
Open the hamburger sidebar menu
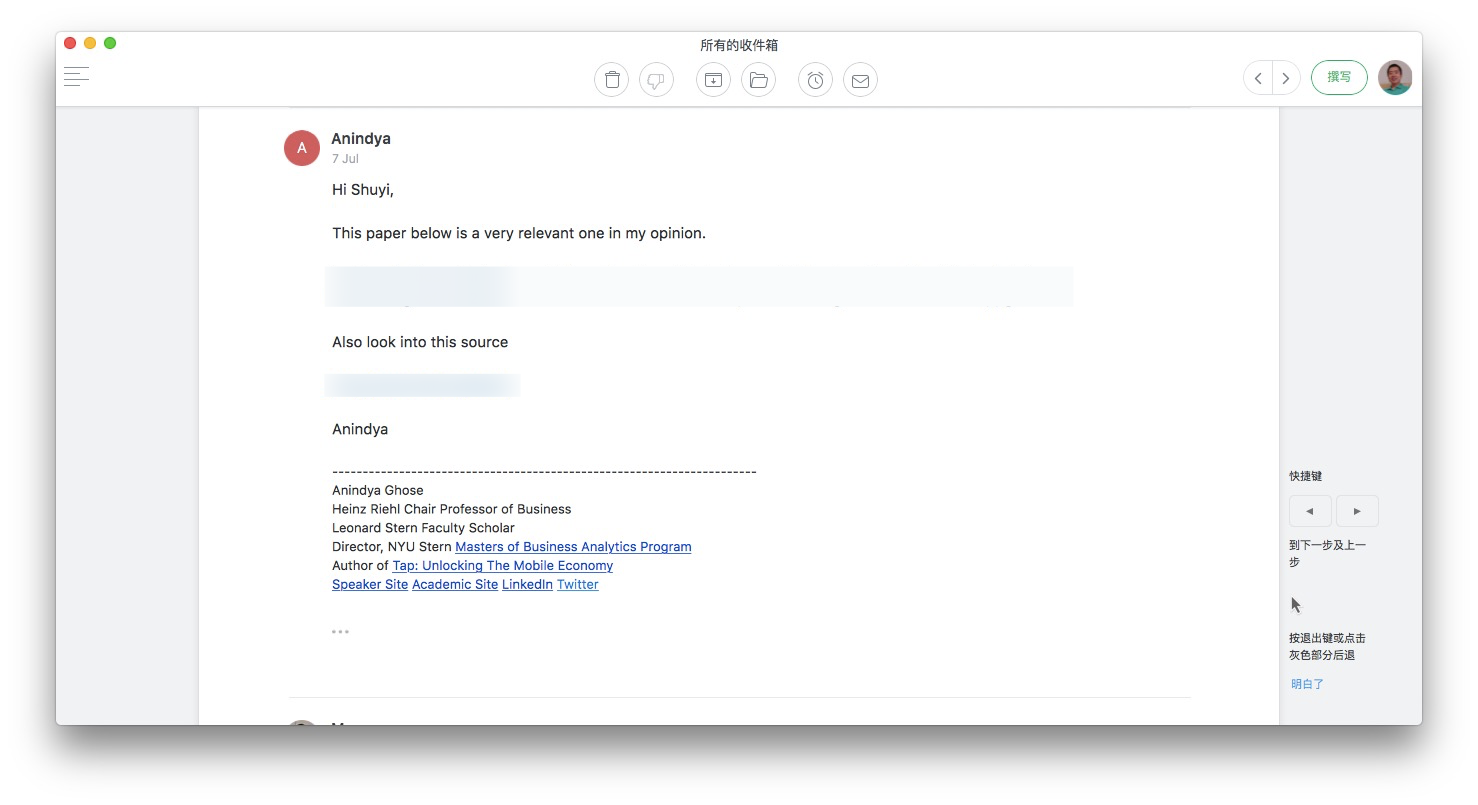[76, 76]
